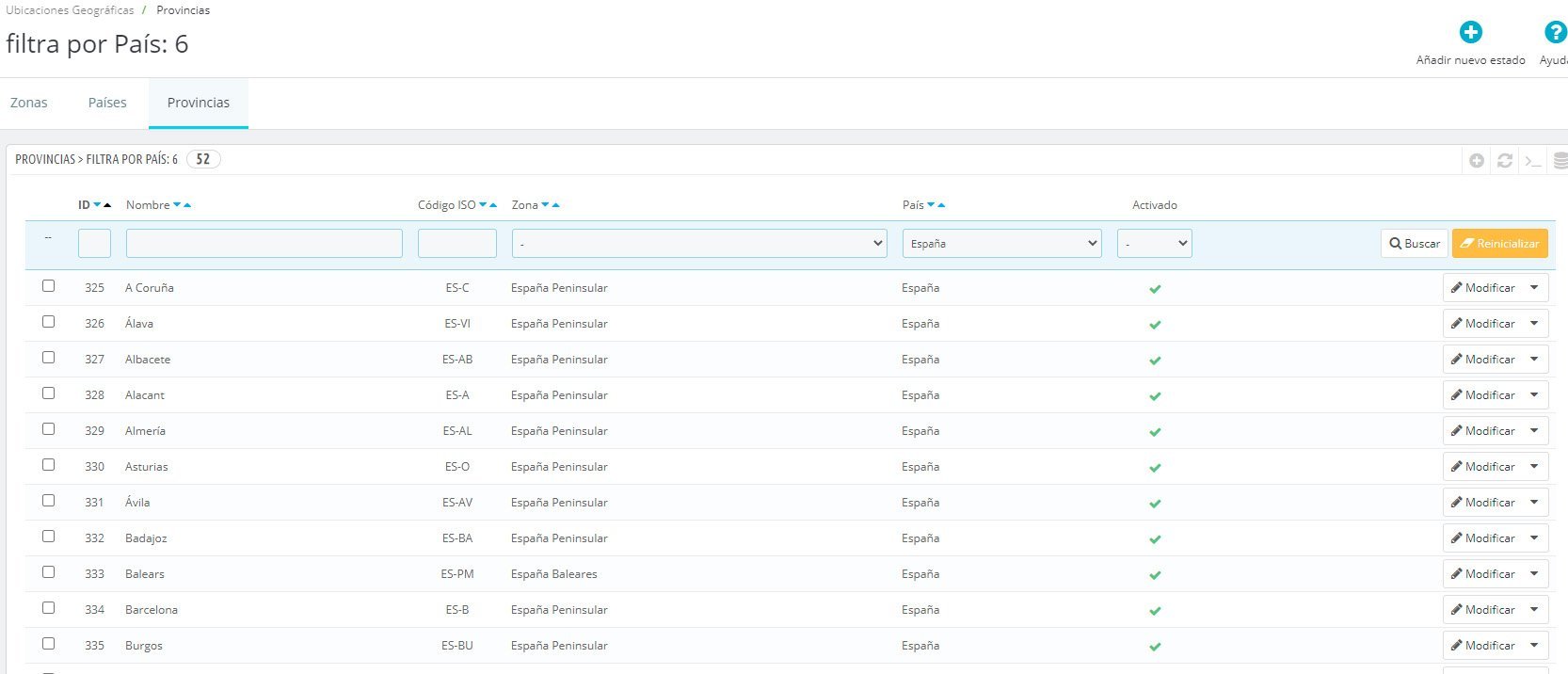
Task: Click the Buscar search button
Action: coord(1415,243)
